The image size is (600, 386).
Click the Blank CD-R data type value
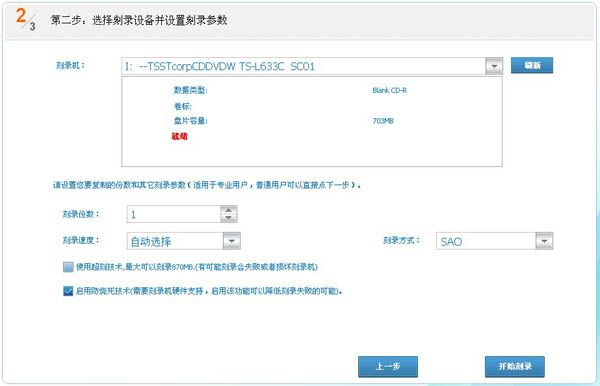click(390, 90)
